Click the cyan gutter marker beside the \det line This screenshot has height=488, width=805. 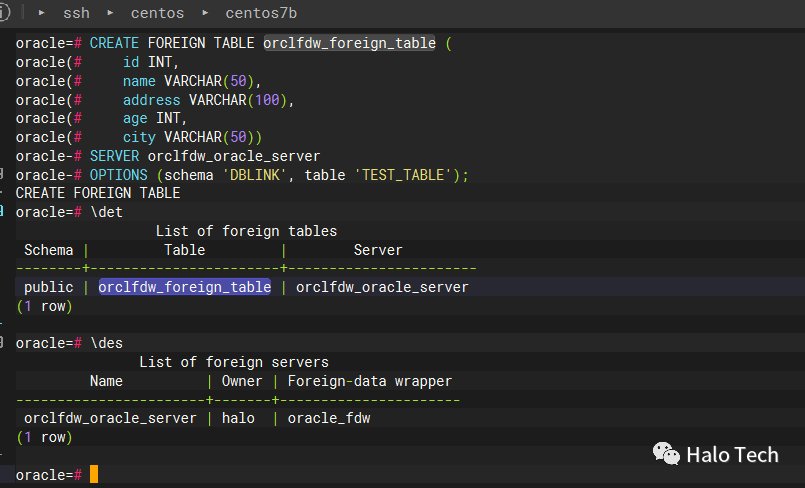[2, 210]
